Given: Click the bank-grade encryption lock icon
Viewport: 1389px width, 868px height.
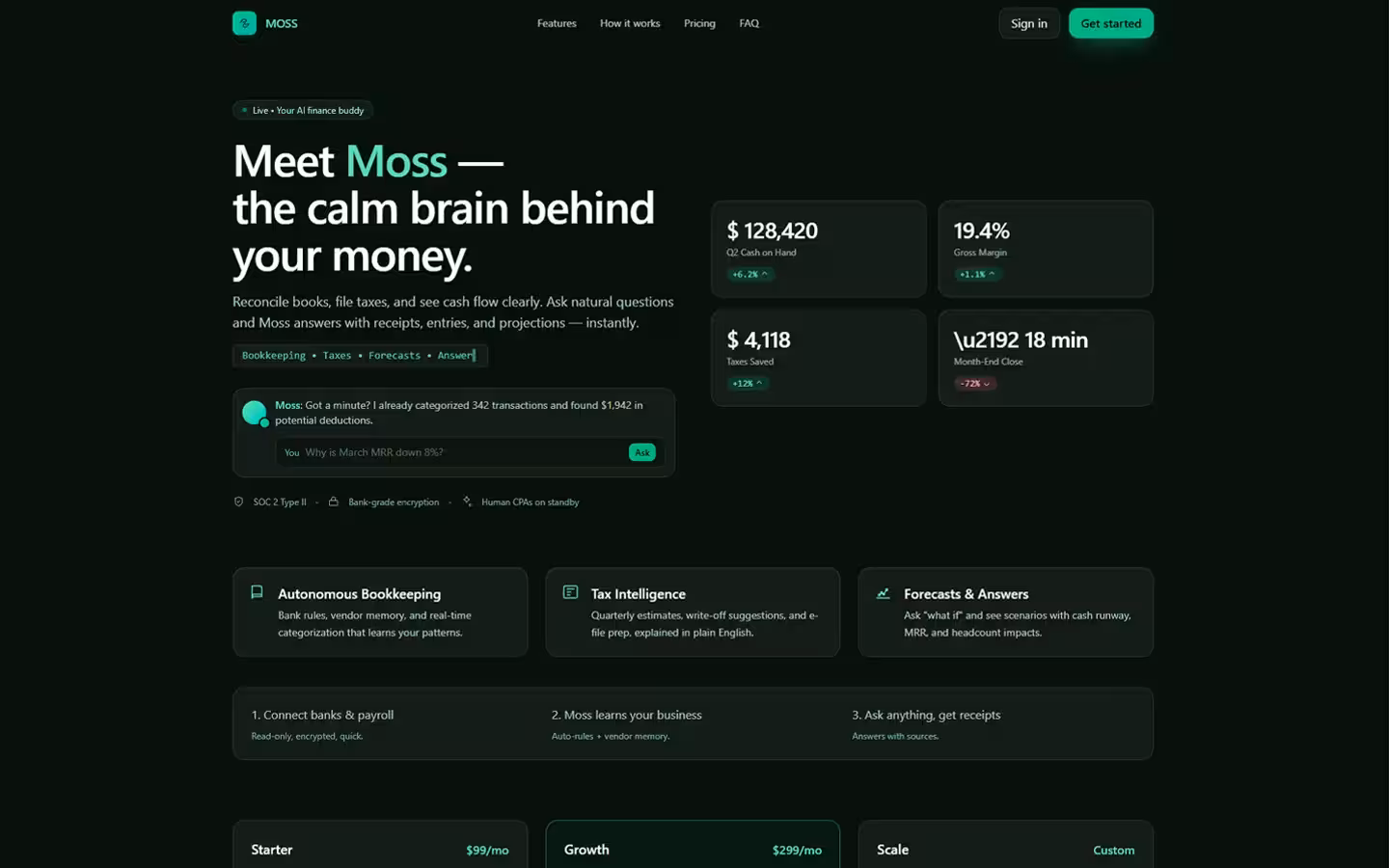Looking at the screenshot, I should tap(334, 502).
